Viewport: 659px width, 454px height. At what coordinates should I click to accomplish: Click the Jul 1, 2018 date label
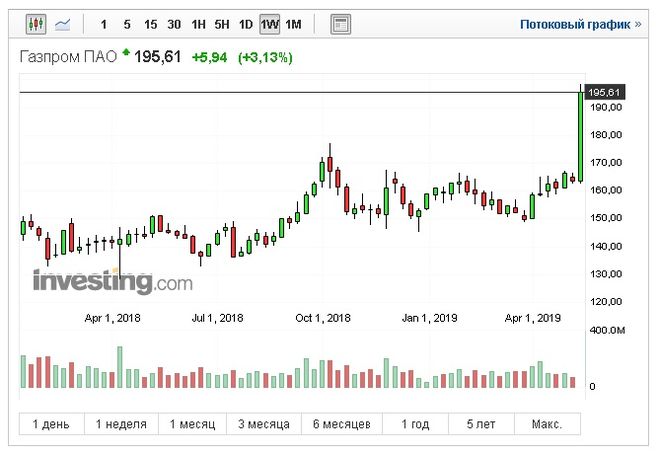217,318
